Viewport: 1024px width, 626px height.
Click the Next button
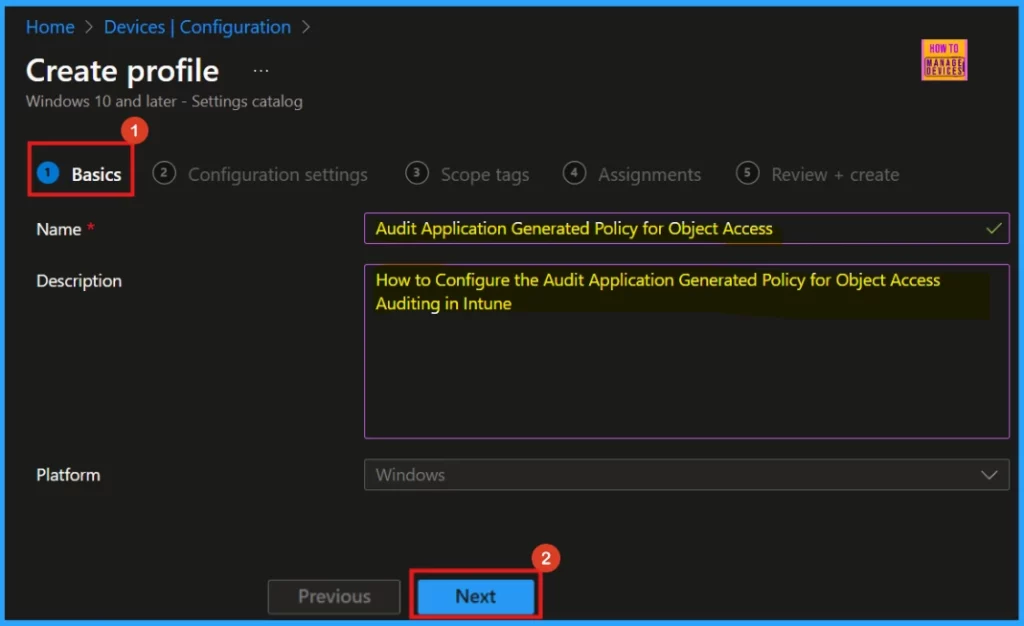pyautogui.click(x=475, y=596)
